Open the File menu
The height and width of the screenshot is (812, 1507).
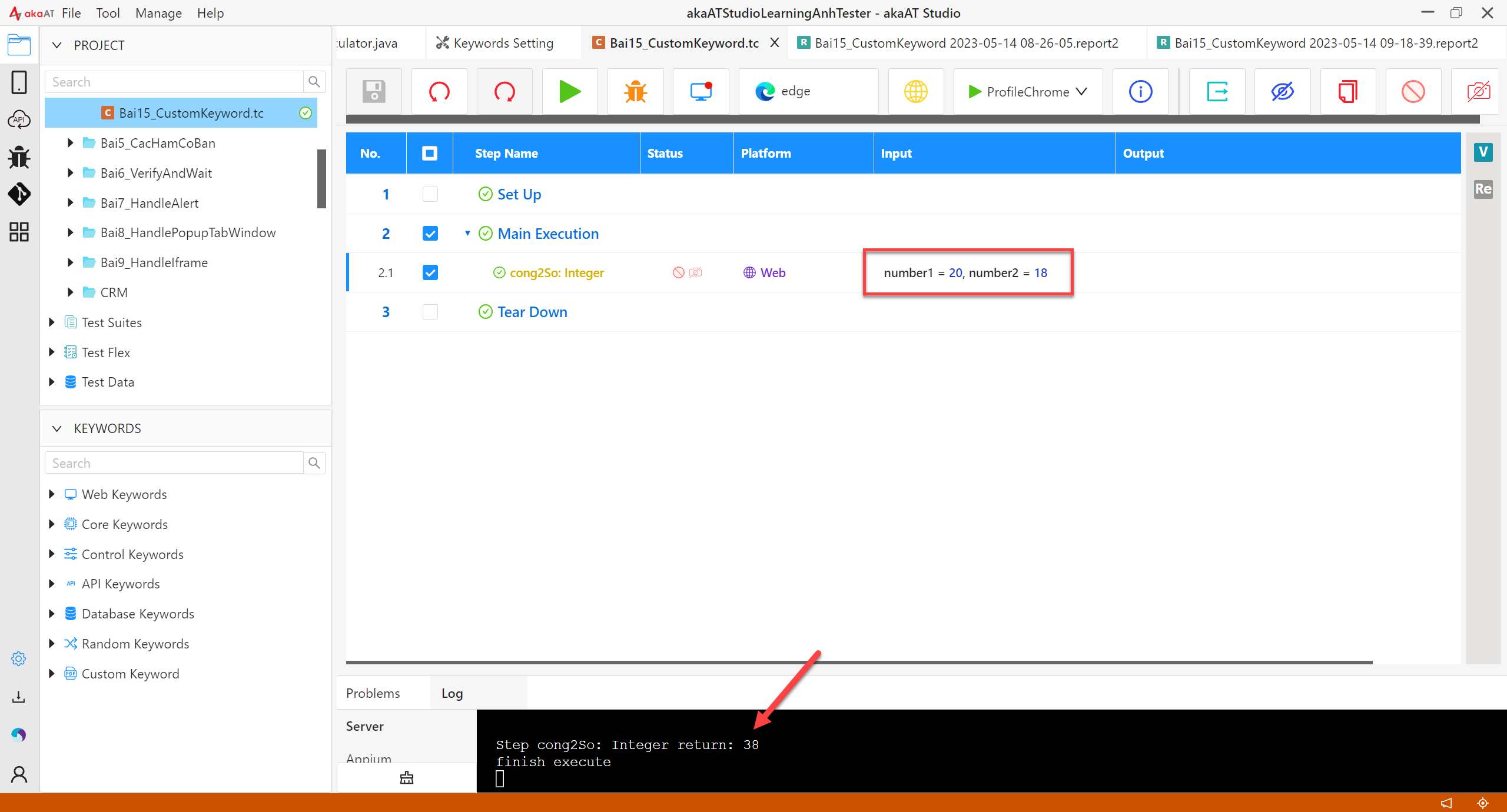click(x=71, y=13)
